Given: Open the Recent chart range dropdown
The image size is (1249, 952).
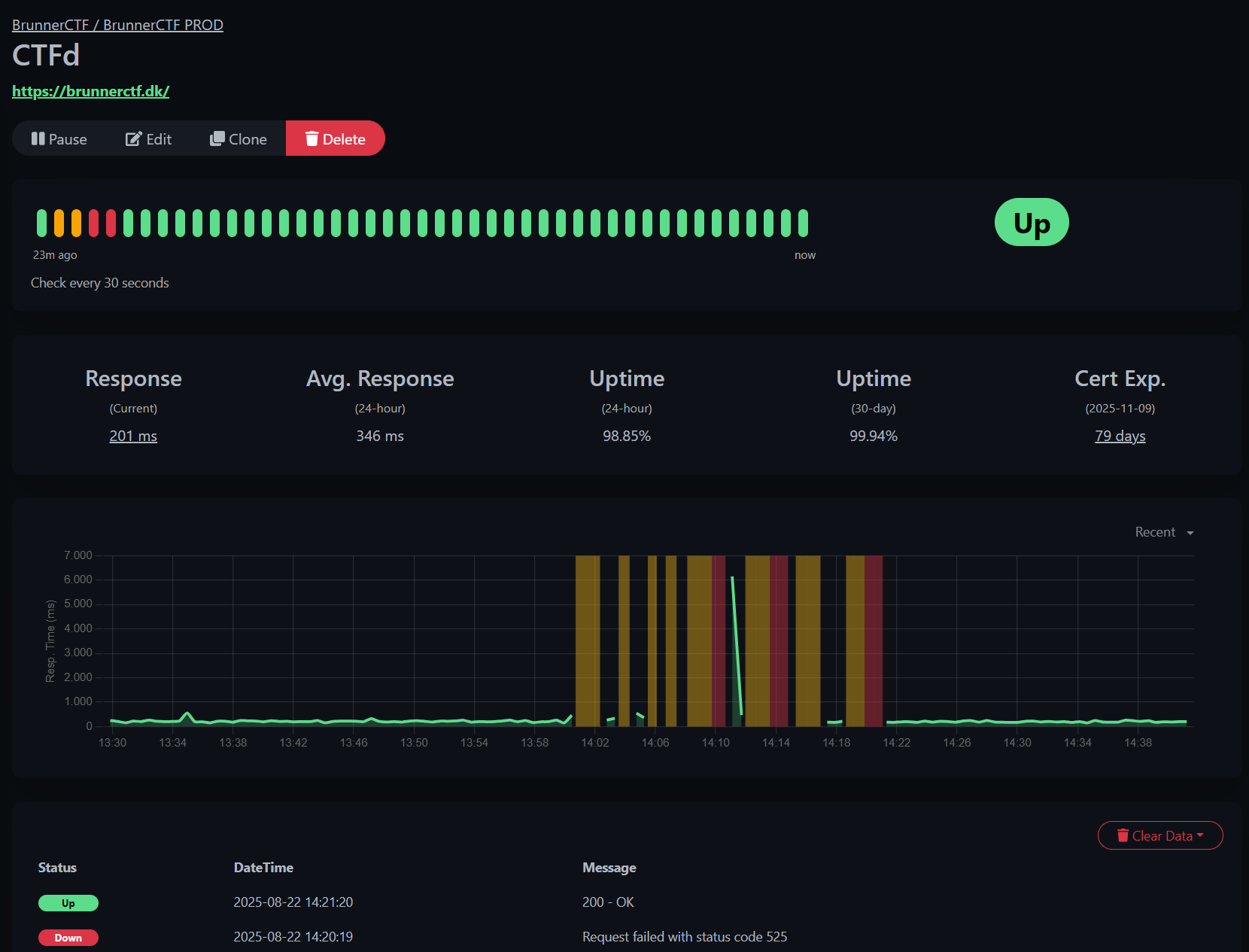Looking at the screenshot, I should click(1164, 532).
